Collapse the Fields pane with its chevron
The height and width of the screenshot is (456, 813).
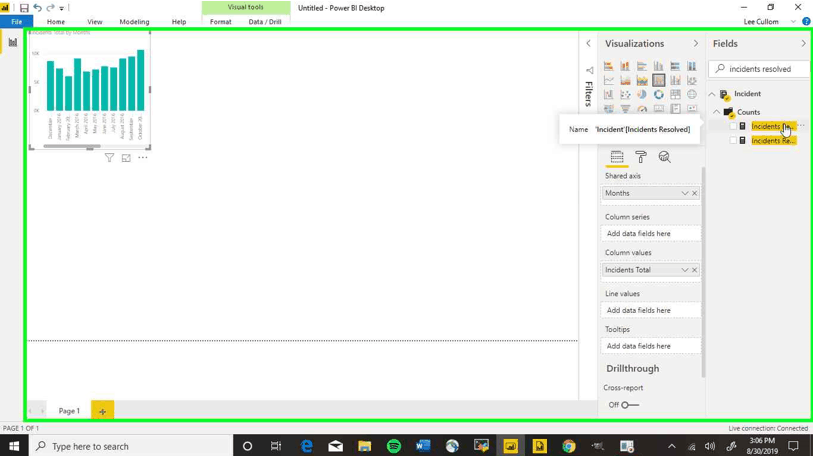tap(803, 44)
